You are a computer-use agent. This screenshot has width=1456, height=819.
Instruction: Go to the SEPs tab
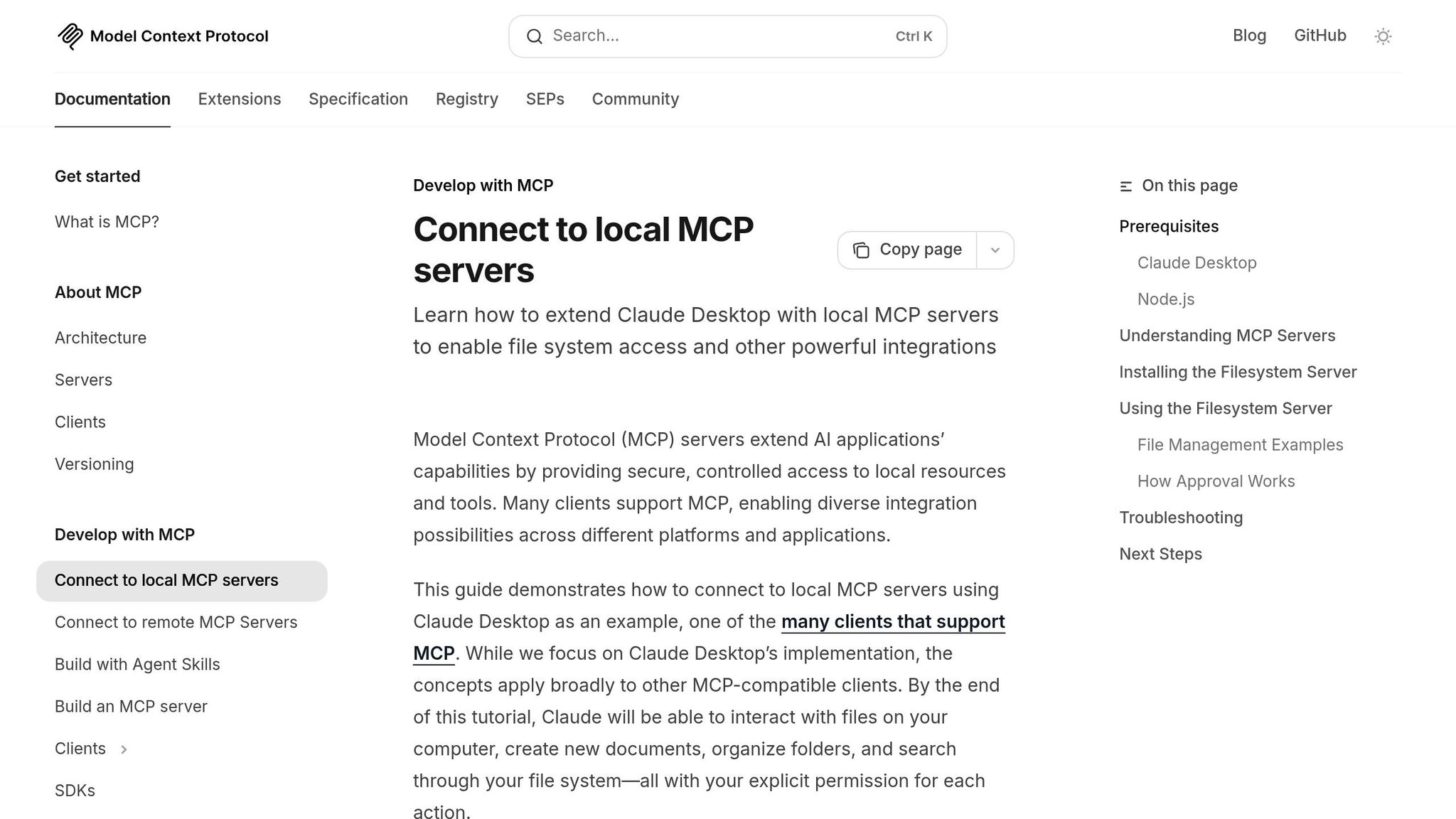[x=545, y=99]
